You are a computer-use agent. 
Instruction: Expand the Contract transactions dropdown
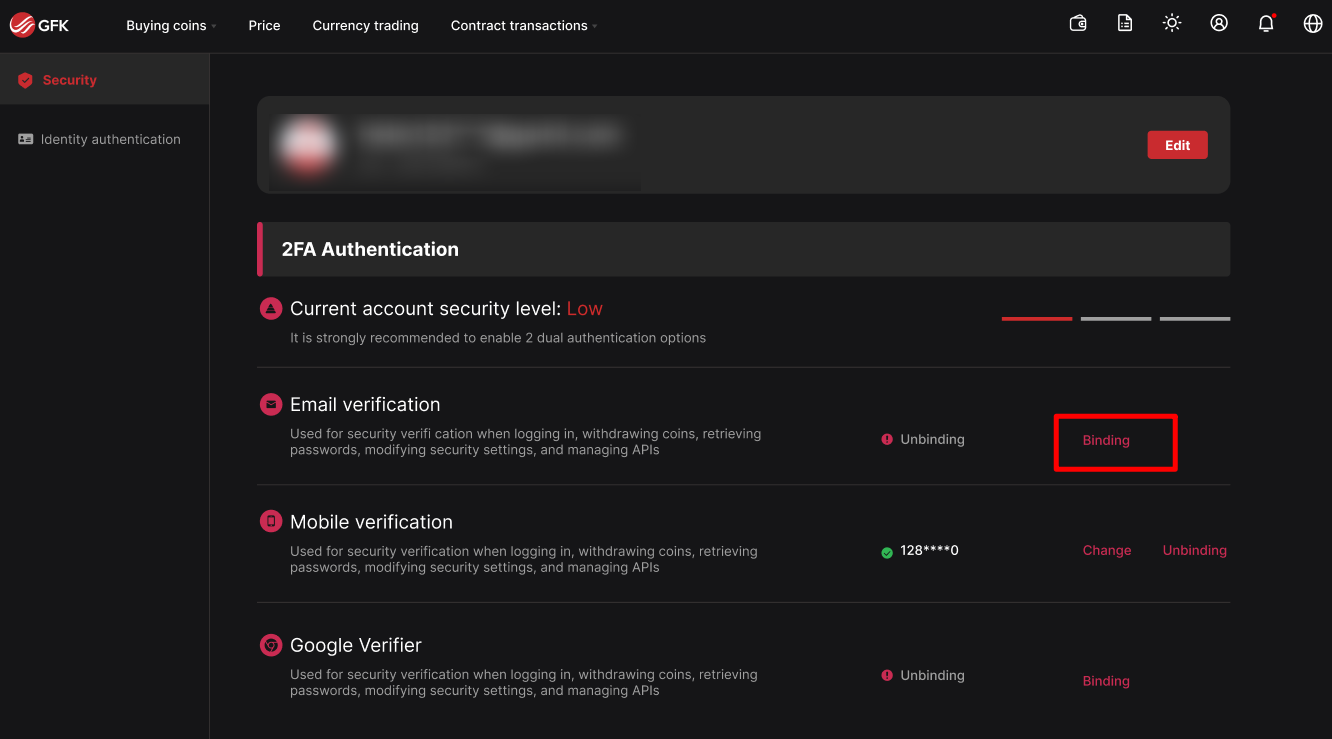[523, 26]
